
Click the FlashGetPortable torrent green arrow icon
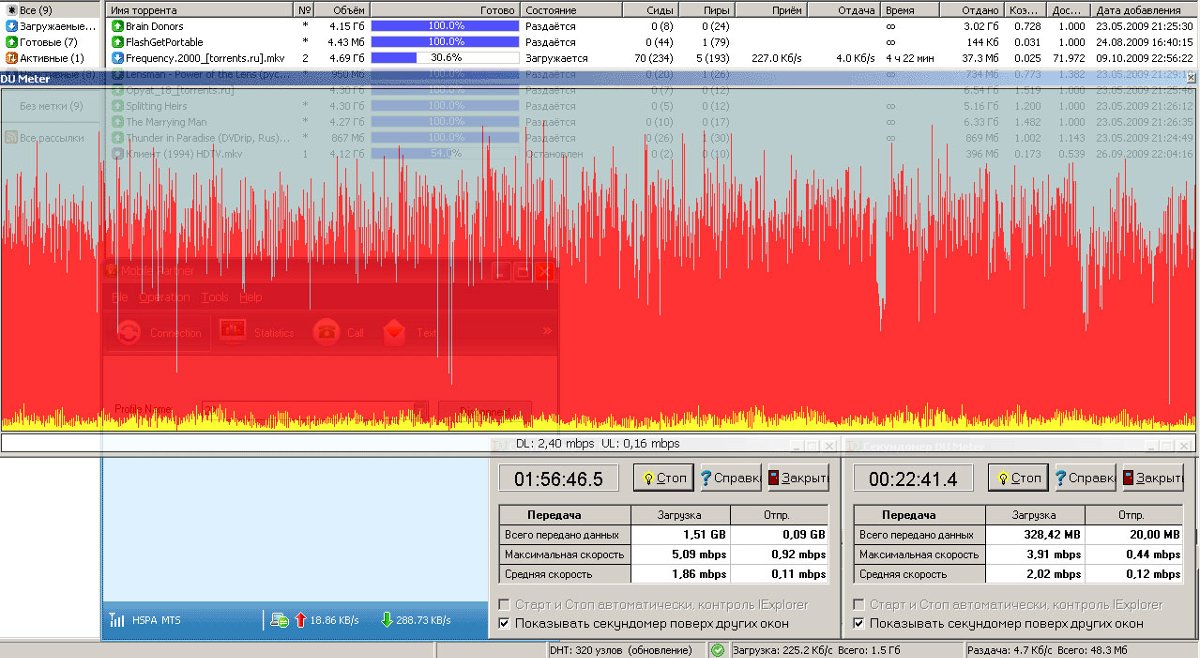[117, 42]
